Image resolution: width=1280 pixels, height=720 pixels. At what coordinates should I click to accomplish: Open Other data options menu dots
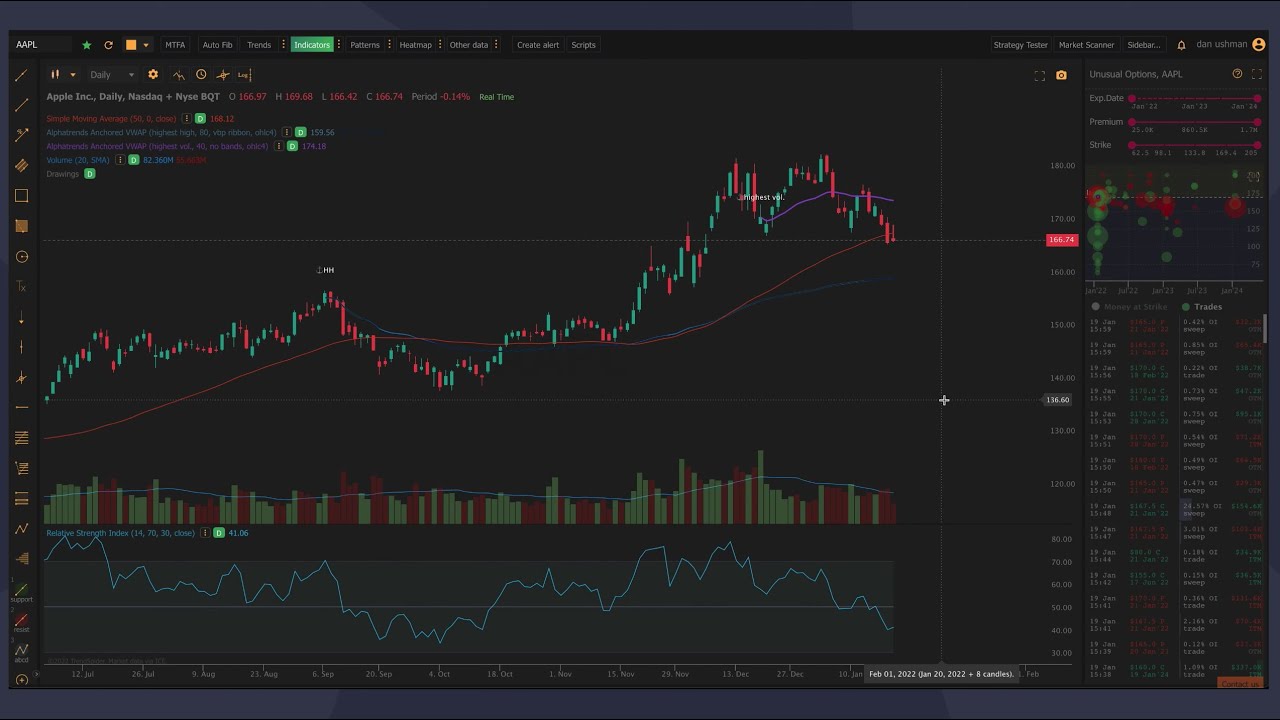pos(495,45)
